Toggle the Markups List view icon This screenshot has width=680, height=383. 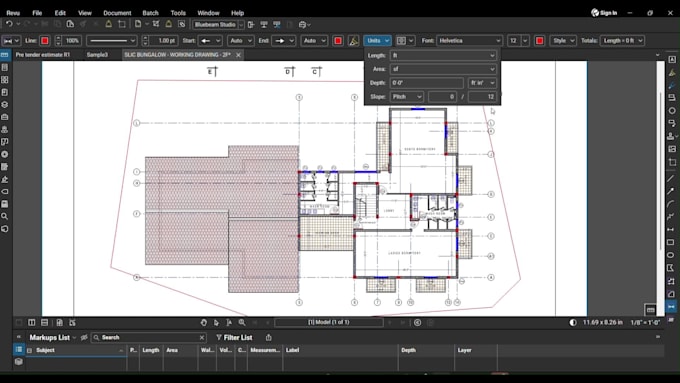coord(19,350)
